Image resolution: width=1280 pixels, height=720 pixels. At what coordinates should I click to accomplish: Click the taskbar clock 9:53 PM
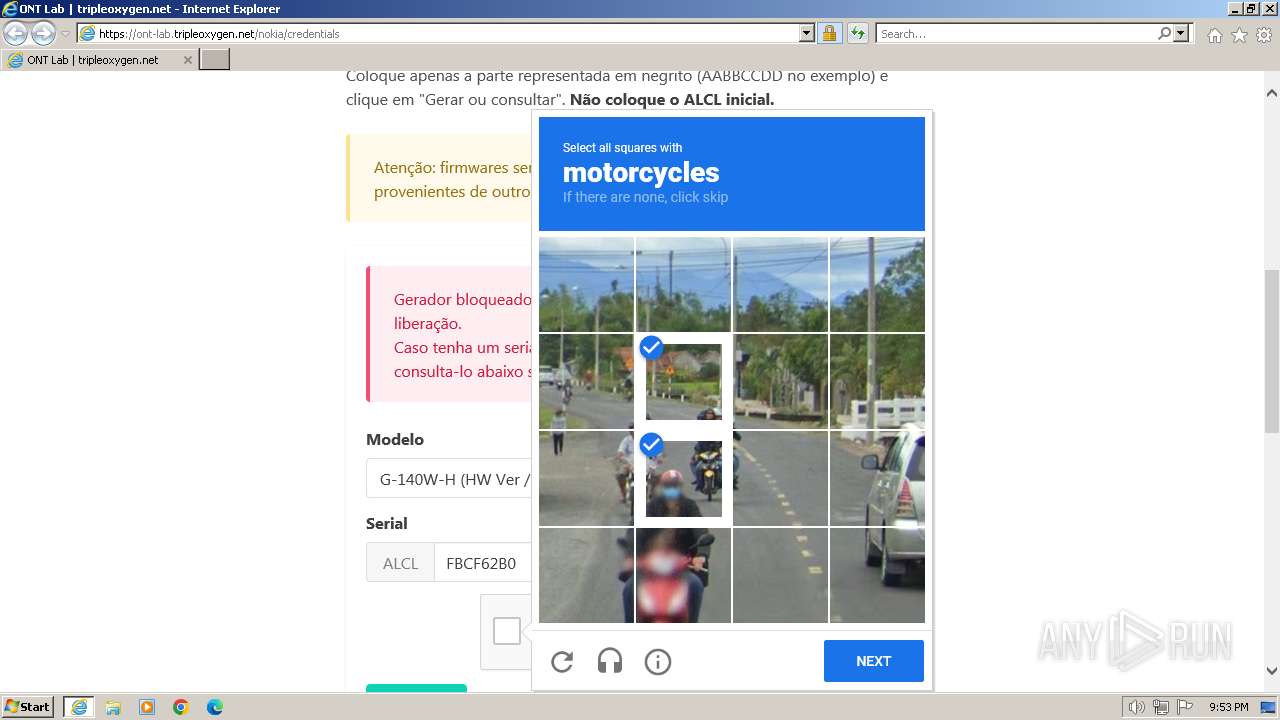point(1228,707)
